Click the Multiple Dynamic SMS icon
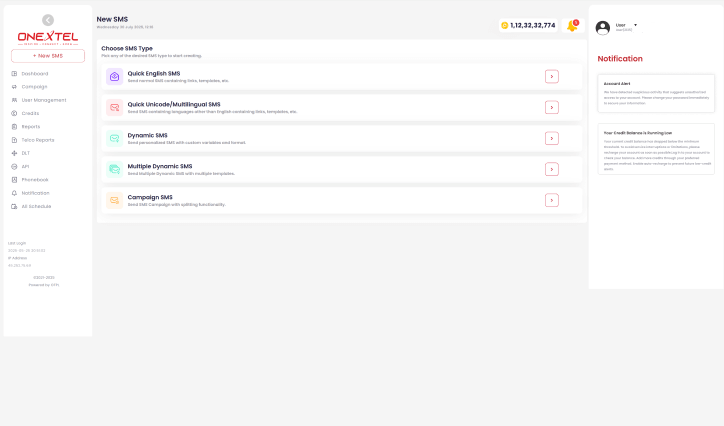 pyautogui.click(x=114, y=170)
